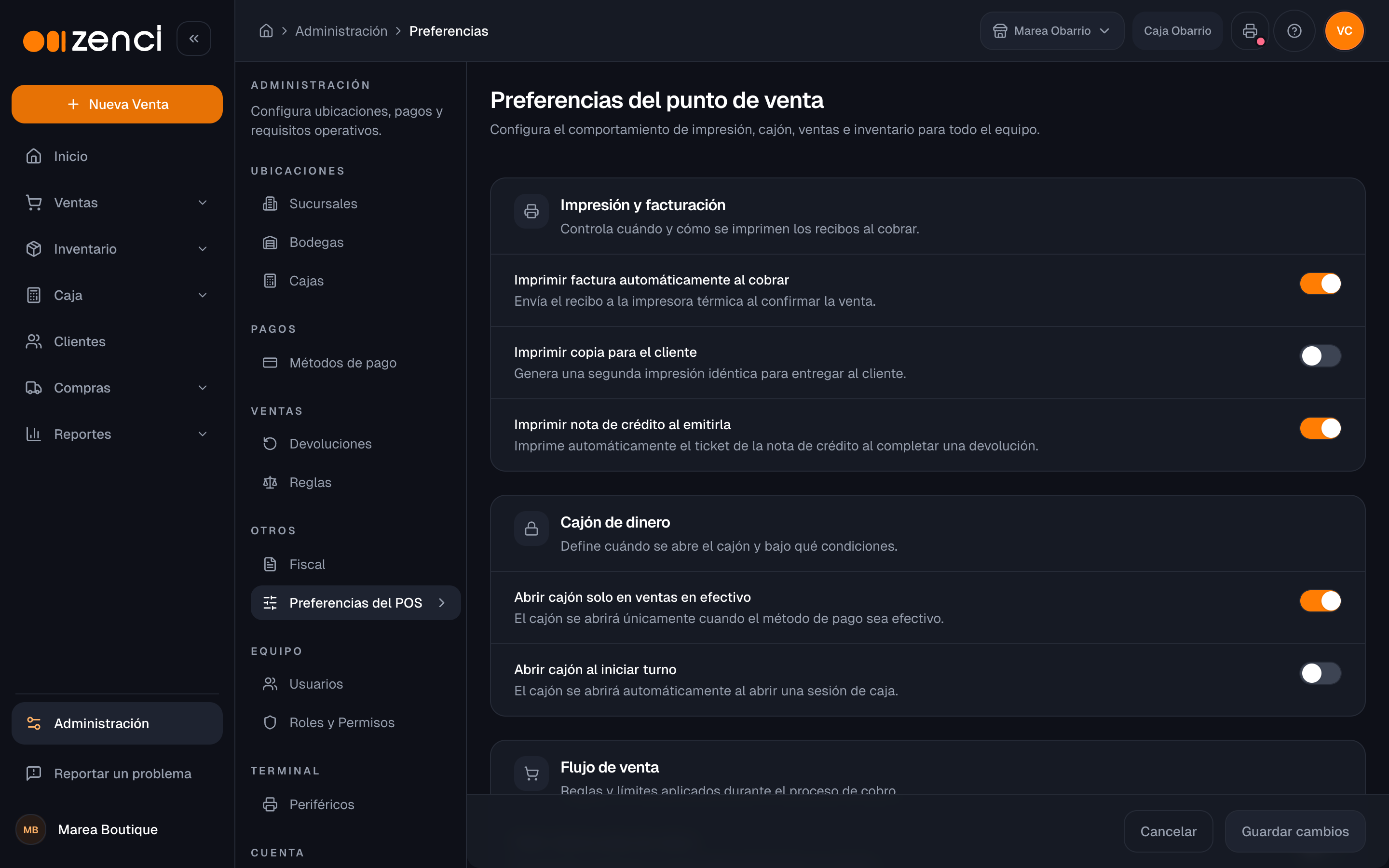This screenshot has height=868, width=1389.
Task: Go to home via breadcrumb house icon
Action: (266, 31)
